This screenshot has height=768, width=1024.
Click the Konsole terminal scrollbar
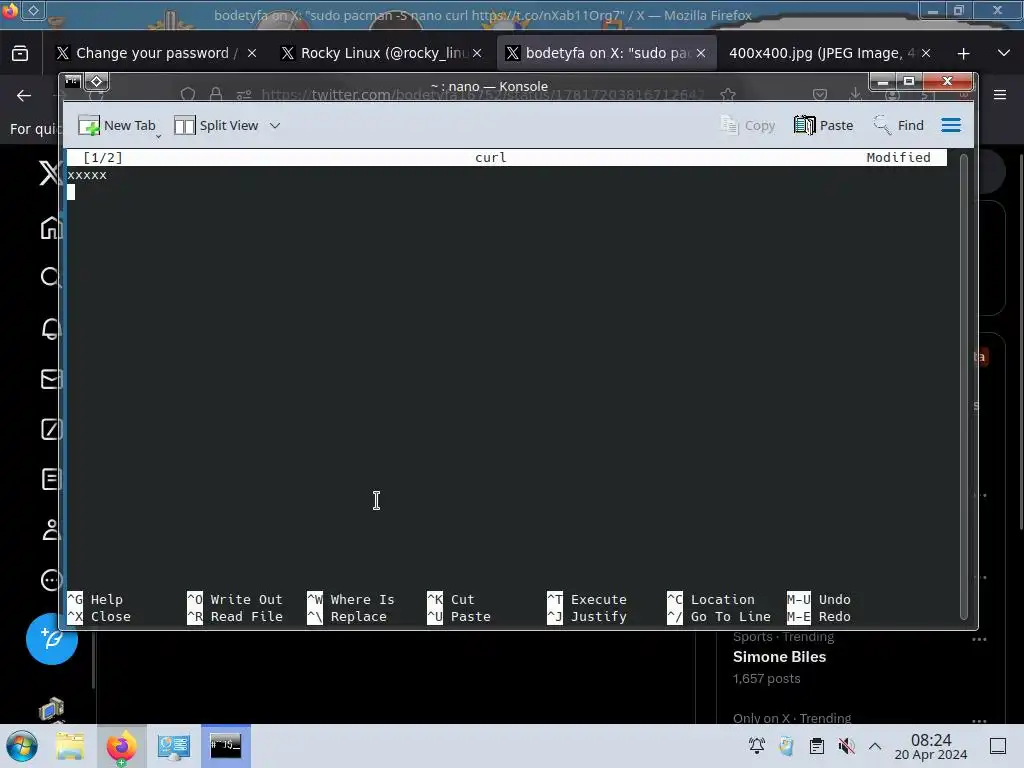(963, 385)
